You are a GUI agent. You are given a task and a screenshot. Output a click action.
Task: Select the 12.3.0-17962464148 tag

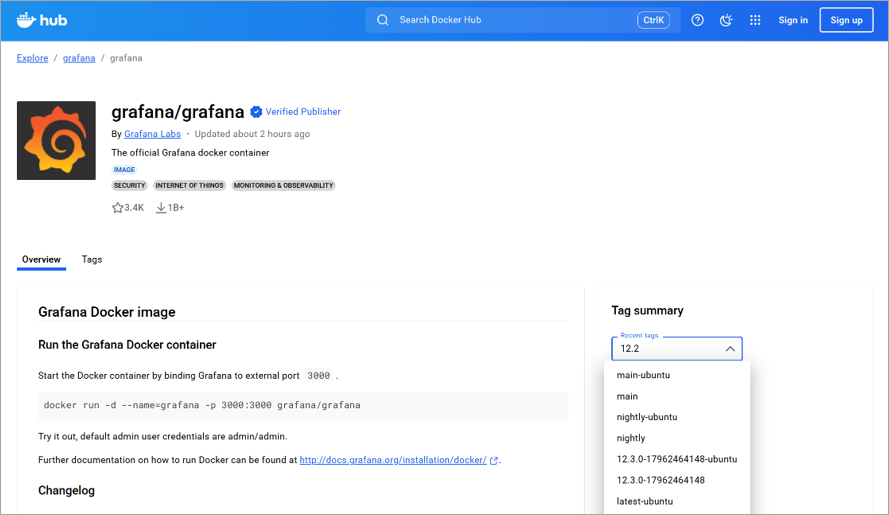660,480
